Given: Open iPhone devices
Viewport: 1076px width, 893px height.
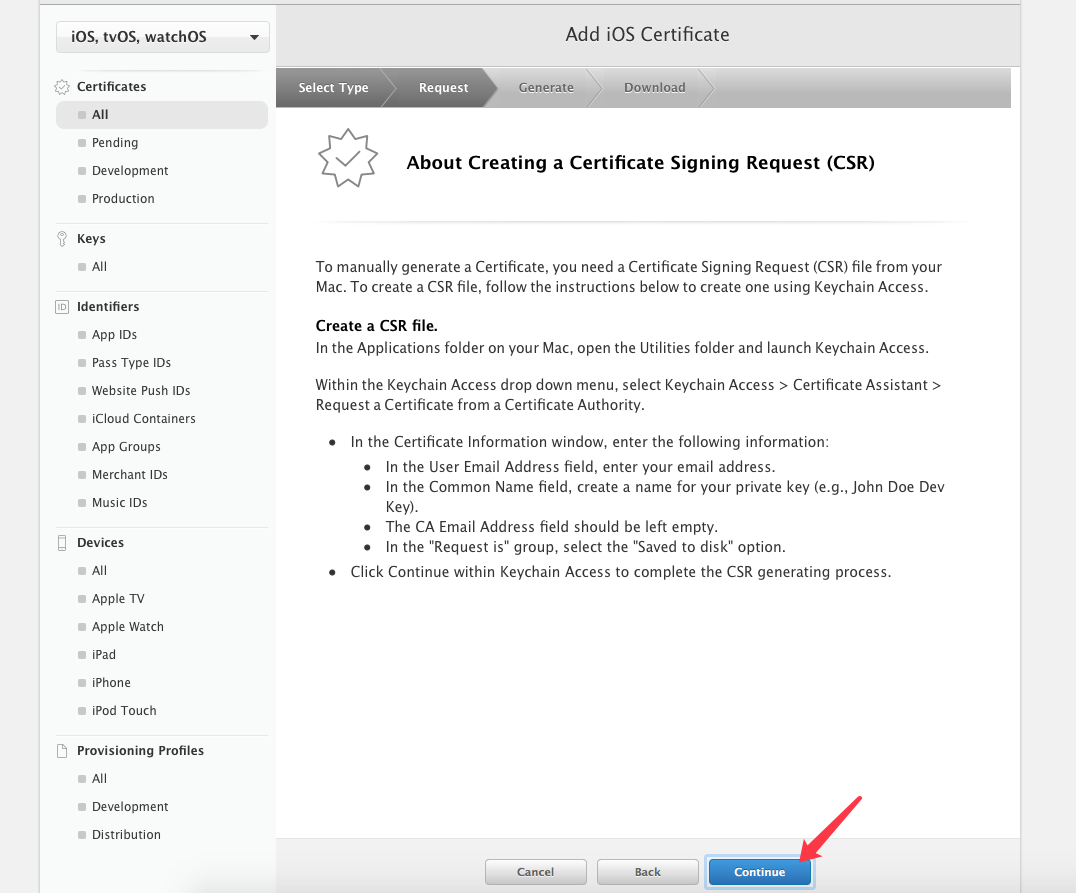Looking at the screenshot, I should (111, 683).
